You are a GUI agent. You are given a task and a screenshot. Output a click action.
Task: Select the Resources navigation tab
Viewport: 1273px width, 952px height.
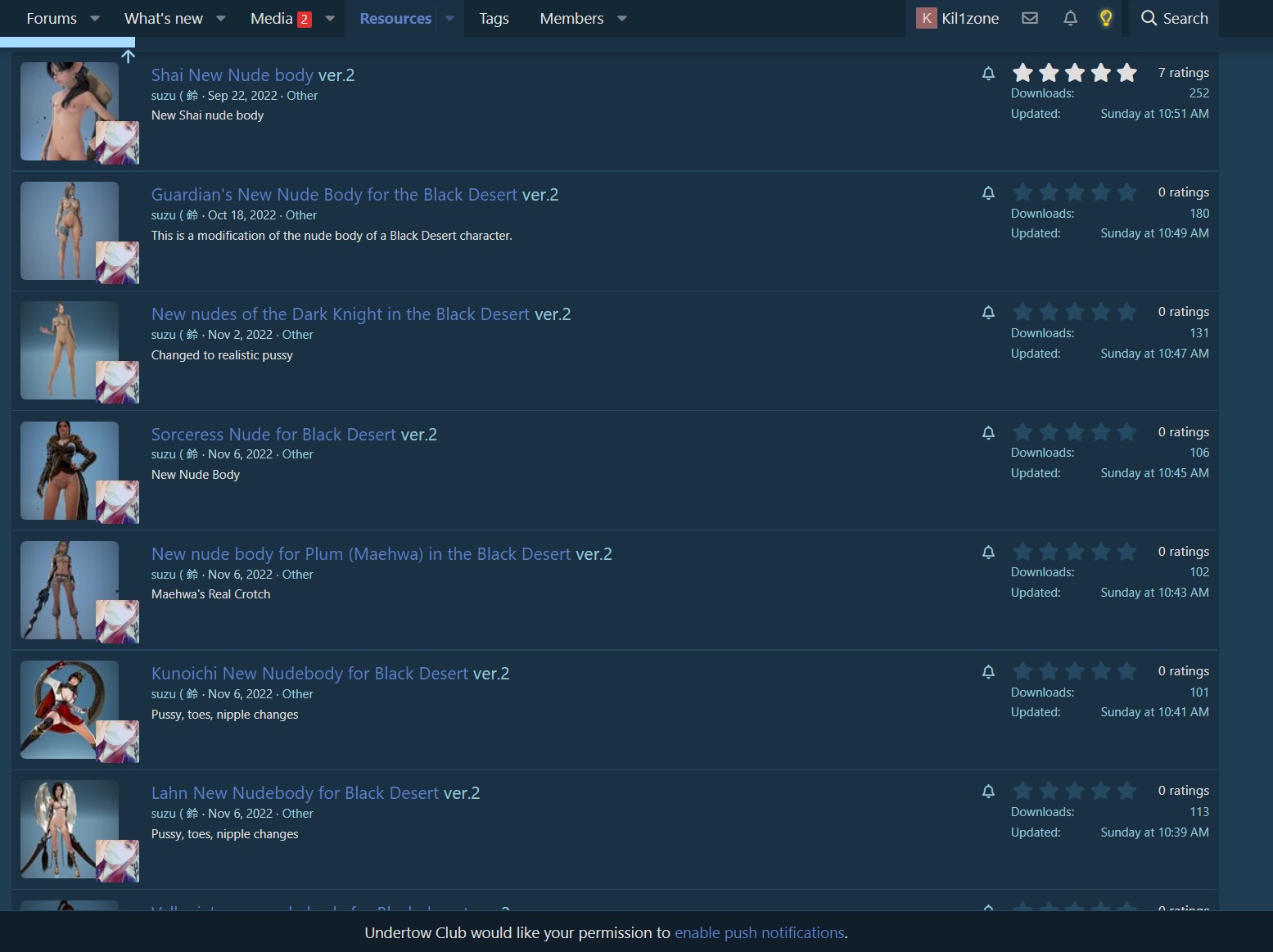(x=395, y=18)
